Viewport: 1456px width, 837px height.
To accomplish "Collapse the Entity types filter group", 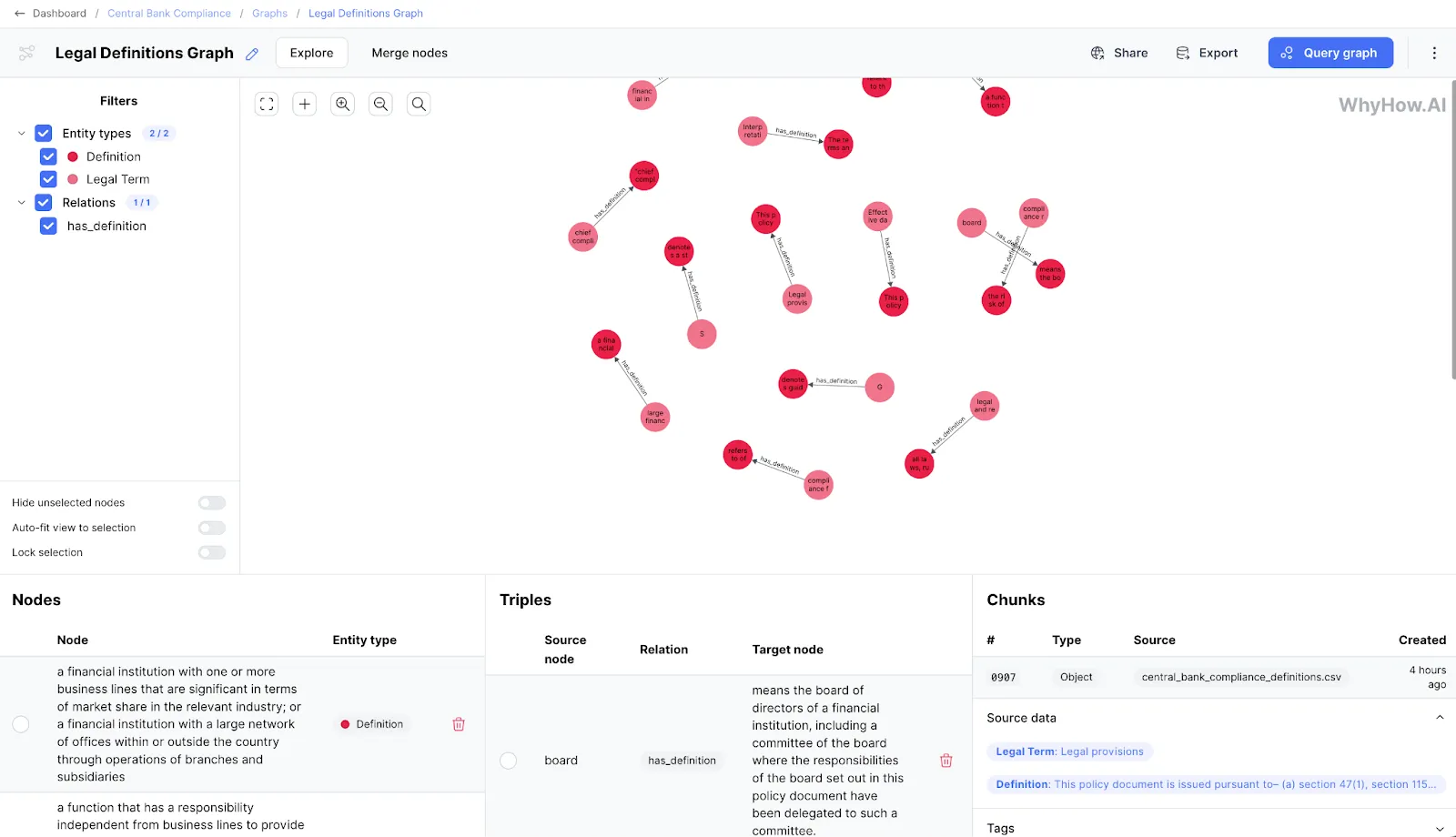I will [22, 134].
